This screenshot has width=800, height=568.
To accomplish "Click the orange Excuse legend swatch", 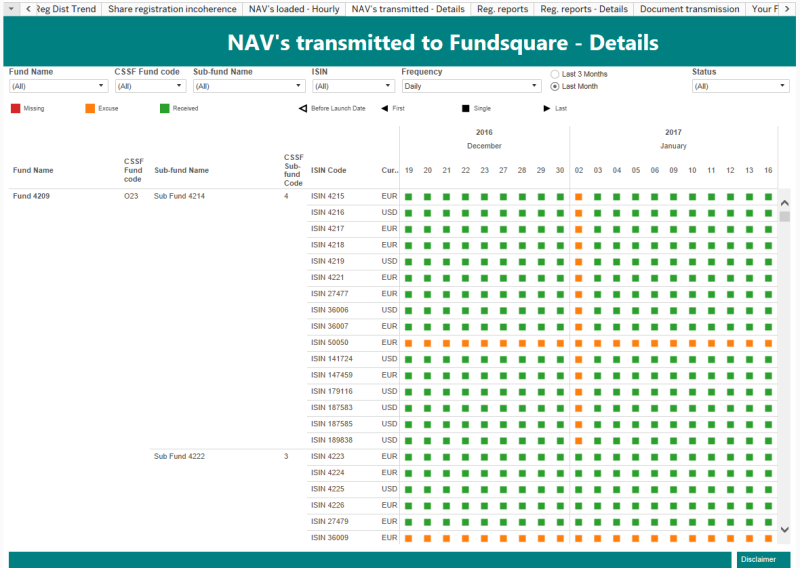I will (x=90, y=108).
